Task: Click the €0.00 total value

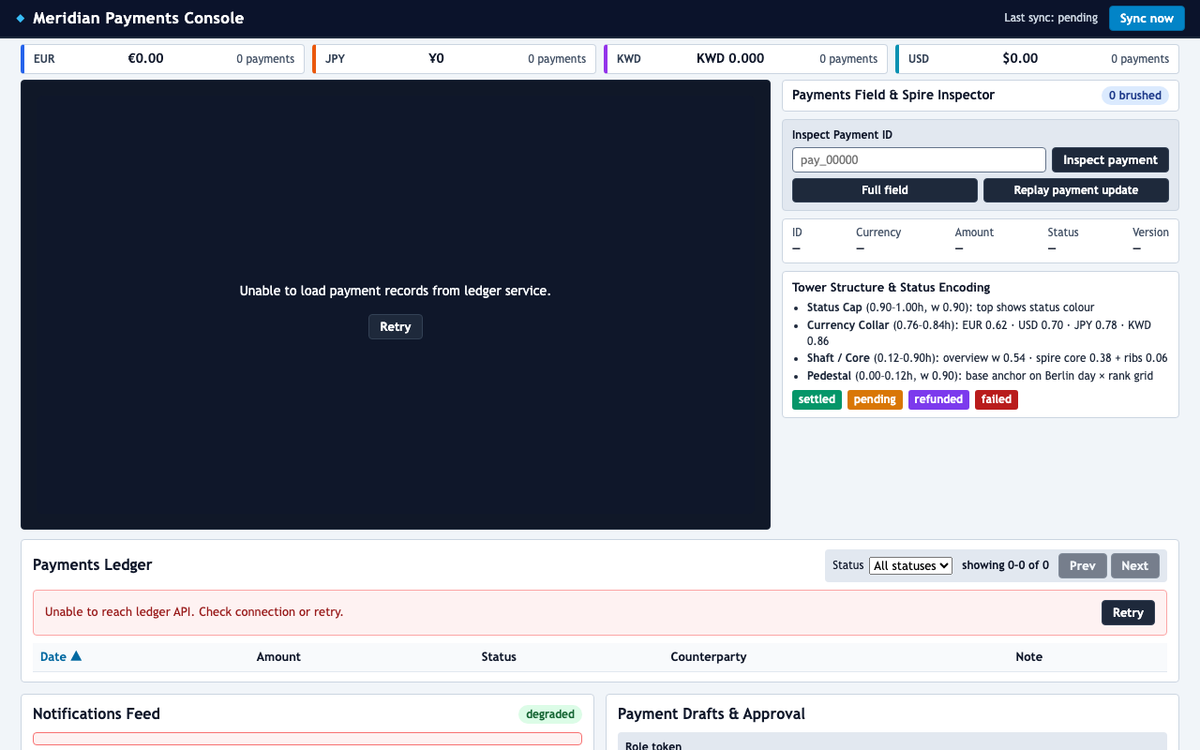Action: 145,59
